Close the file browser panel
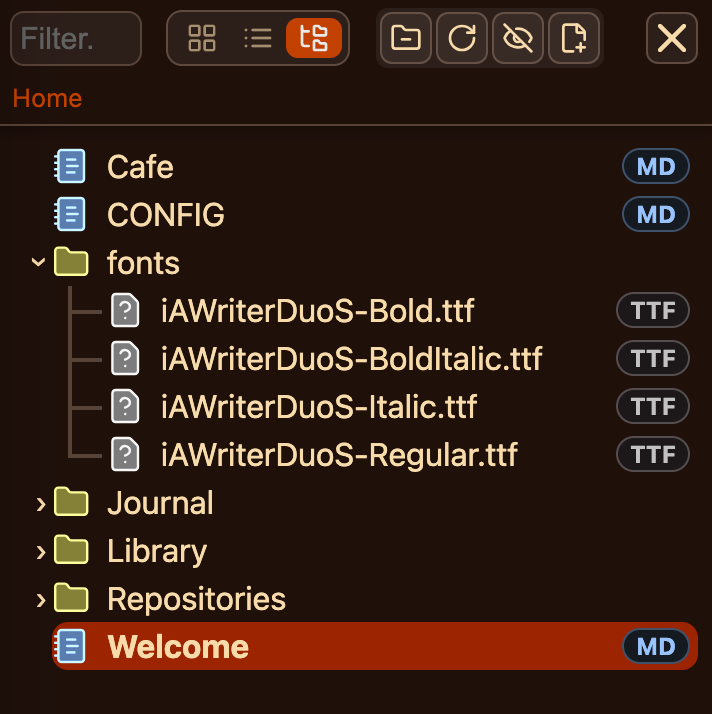The image size is (712, 714). 671,39
